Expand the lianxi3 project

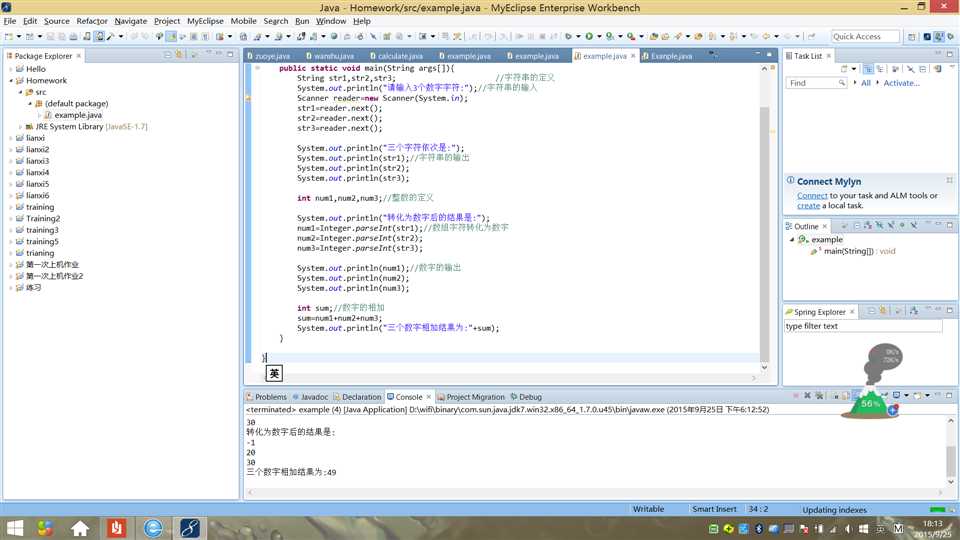tap(10, 161)
